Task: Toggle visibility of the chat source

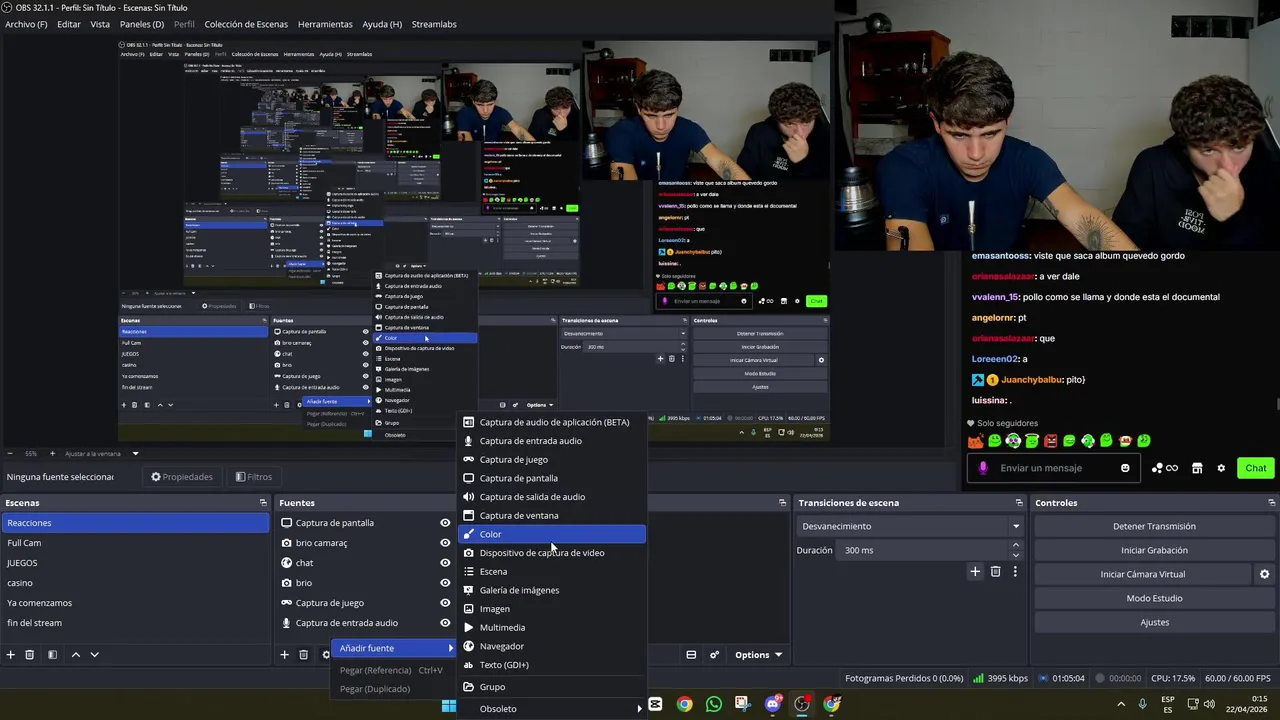Action: point(445,563)
